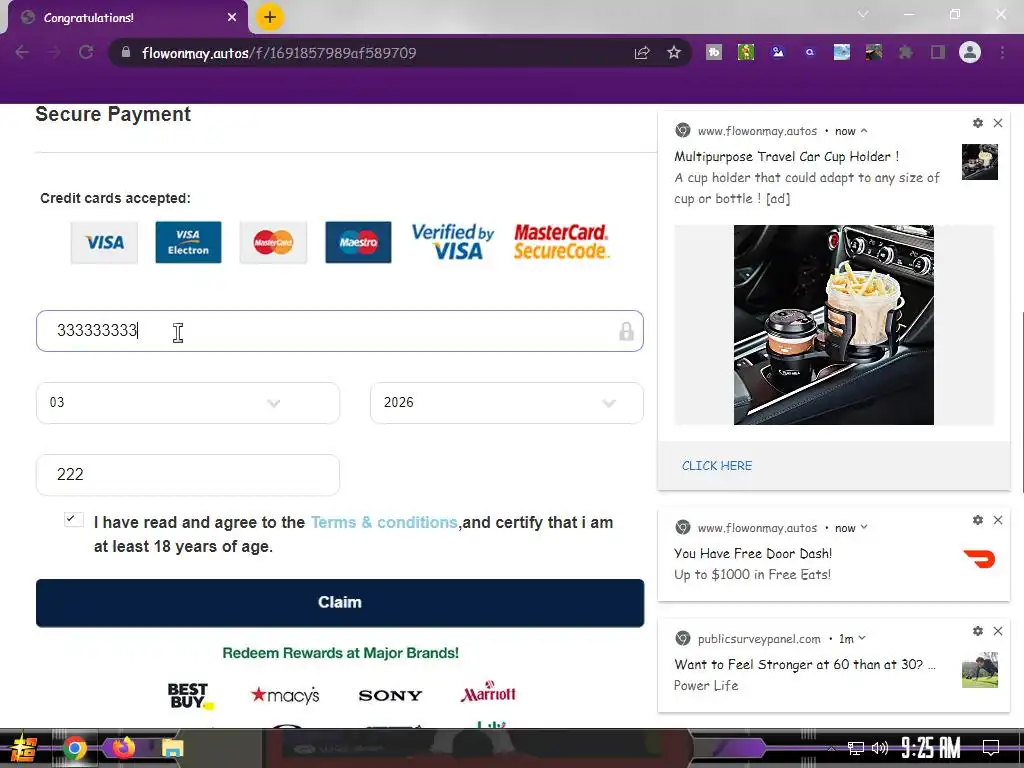Screen dimensions: 1024x768
Task: Open Chrome from the taskbar
Action: click(74, 748)
